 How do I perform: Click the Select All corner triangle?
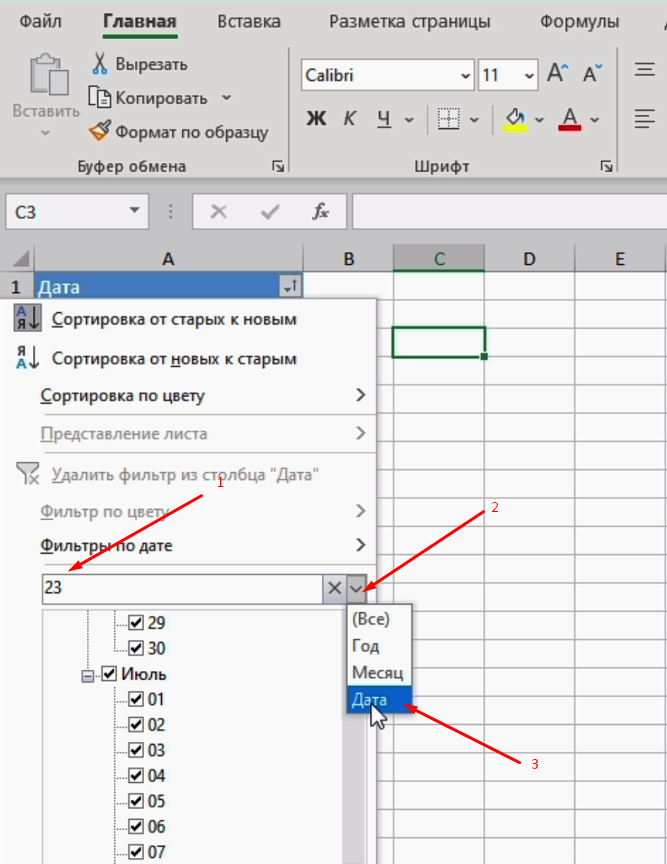[20, 258]
